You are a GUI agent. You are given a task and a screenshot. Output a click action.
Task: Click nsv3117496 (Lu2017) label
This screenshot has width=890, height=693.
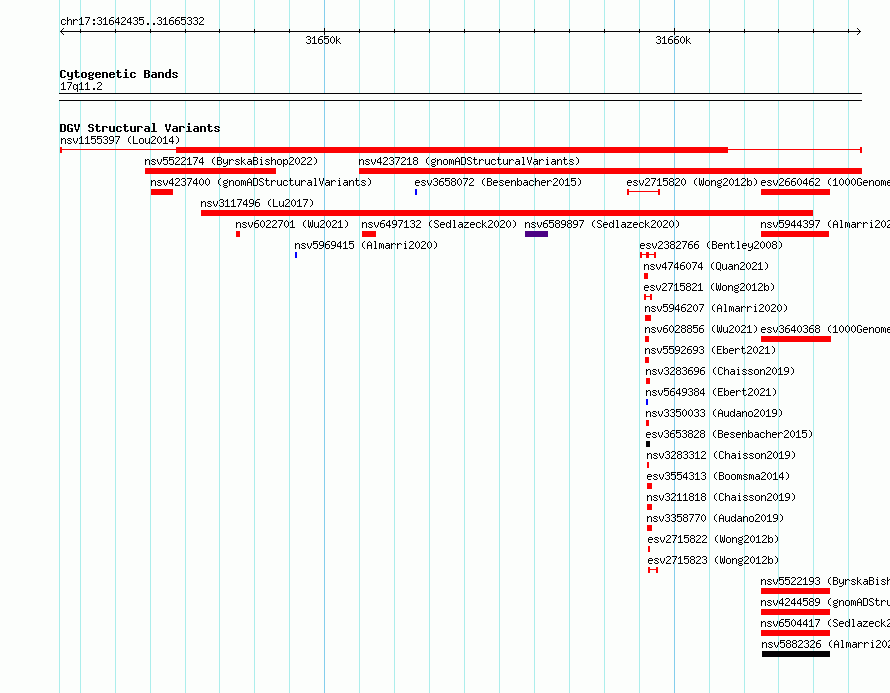pos(257,203)
